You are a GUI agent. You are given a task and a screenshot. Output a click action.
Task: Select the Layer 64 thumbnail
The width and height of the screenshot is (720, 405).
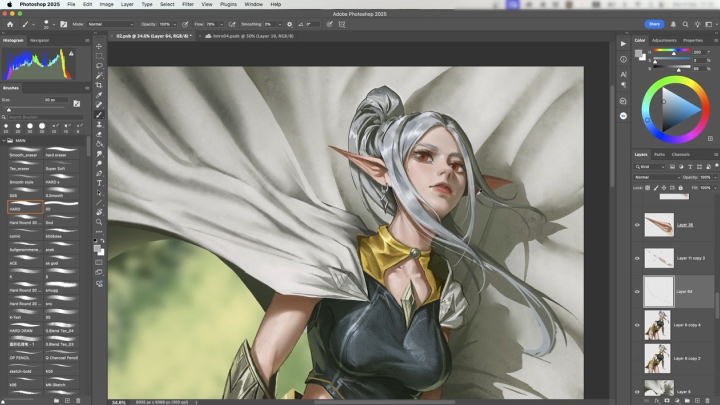pyautogui.click(x=657, y=291)
